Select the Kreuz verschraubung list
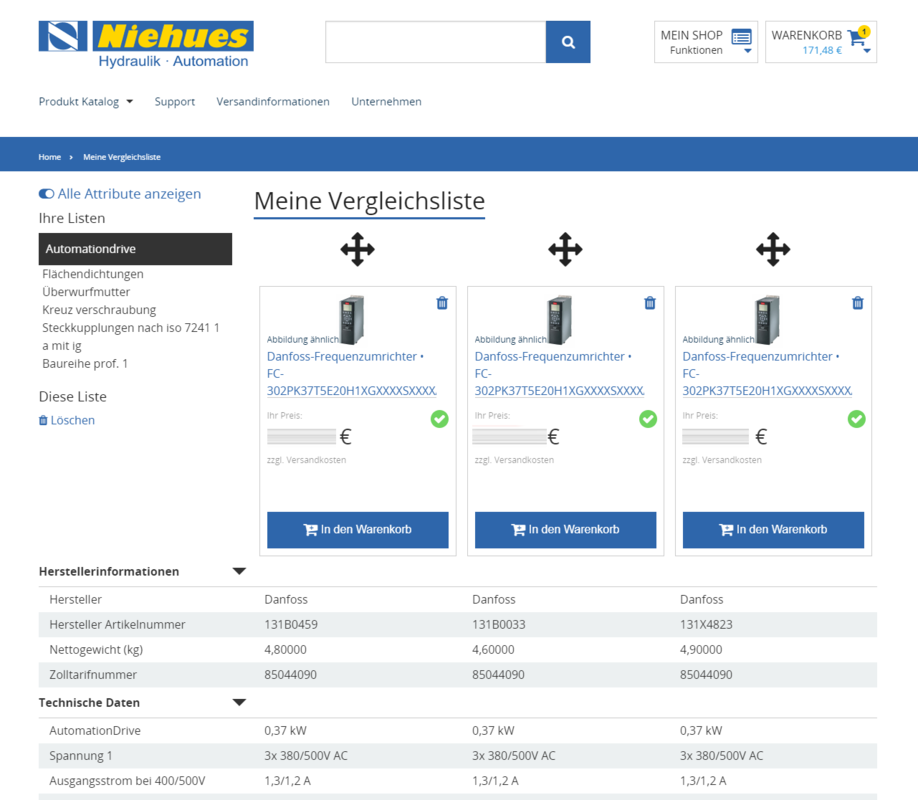The width and height of the screenshot is (918, 800). coord(99,310)
